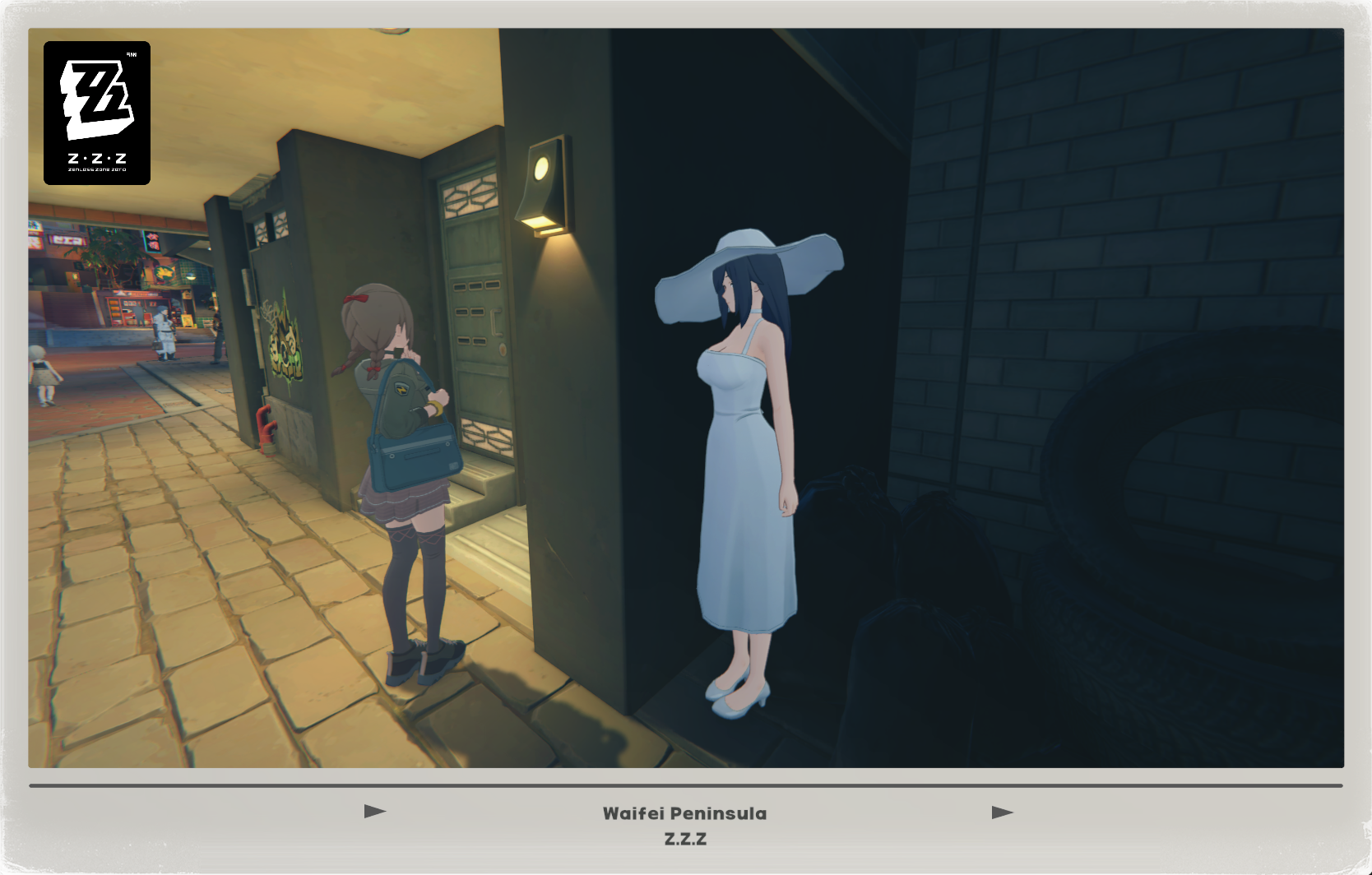Click the glowing wall lamp
Image resolution: width=1372 pixels, height=875 pixels.
(x=543, y=187)
